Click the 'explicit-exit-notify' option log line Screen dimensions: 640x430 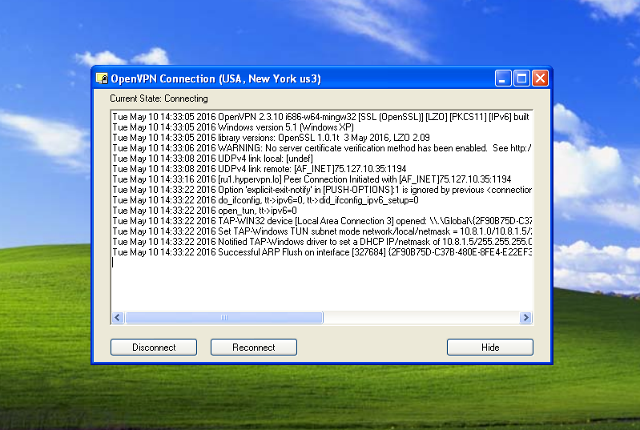click(x=322, y=190)
